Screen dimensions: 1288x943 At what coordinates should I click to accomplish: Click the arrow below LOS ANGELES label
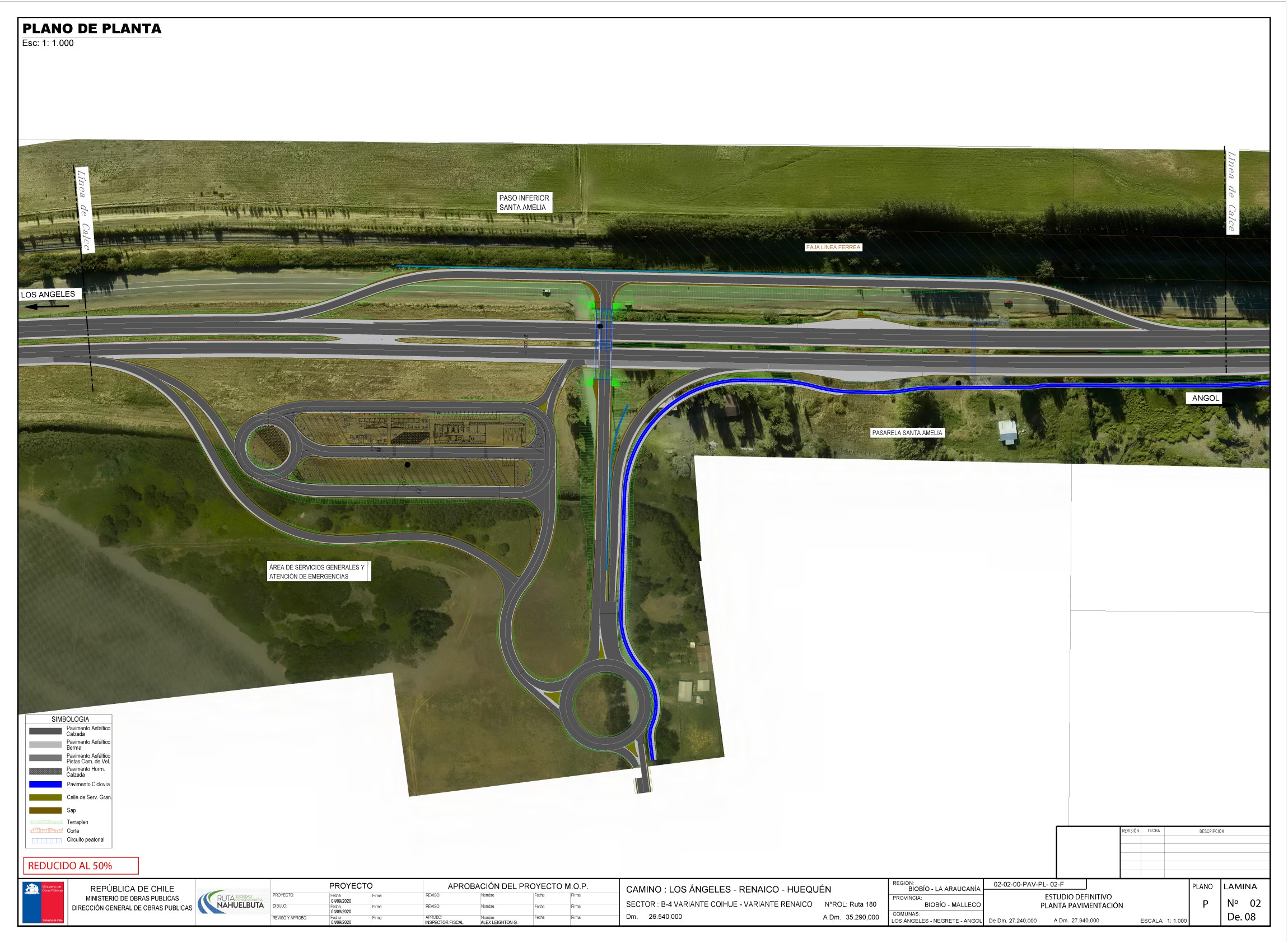(x=47, y=306)
